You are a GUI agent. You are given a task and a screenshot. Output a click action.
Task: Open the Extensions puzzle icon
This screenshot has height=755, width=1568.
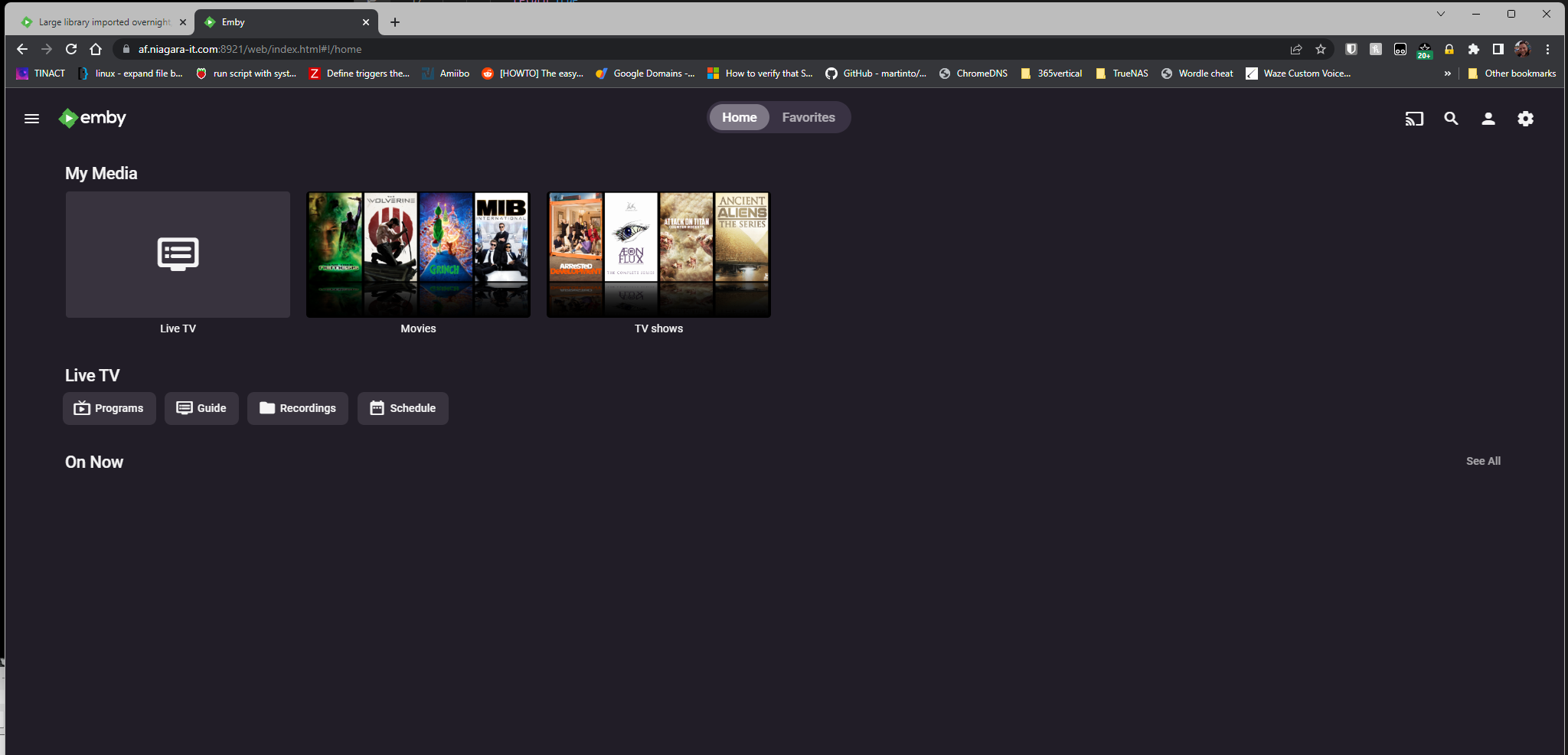(1474, 49)
